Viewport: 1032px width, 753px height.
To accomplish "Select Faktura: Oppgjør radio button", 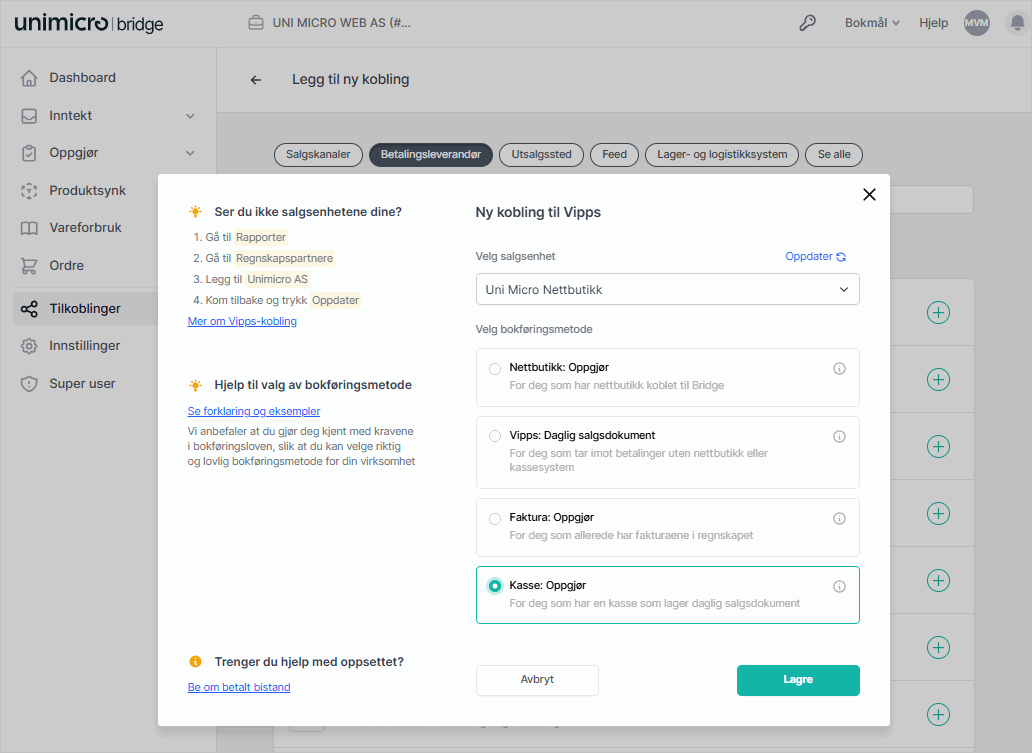I will [495, 519].
